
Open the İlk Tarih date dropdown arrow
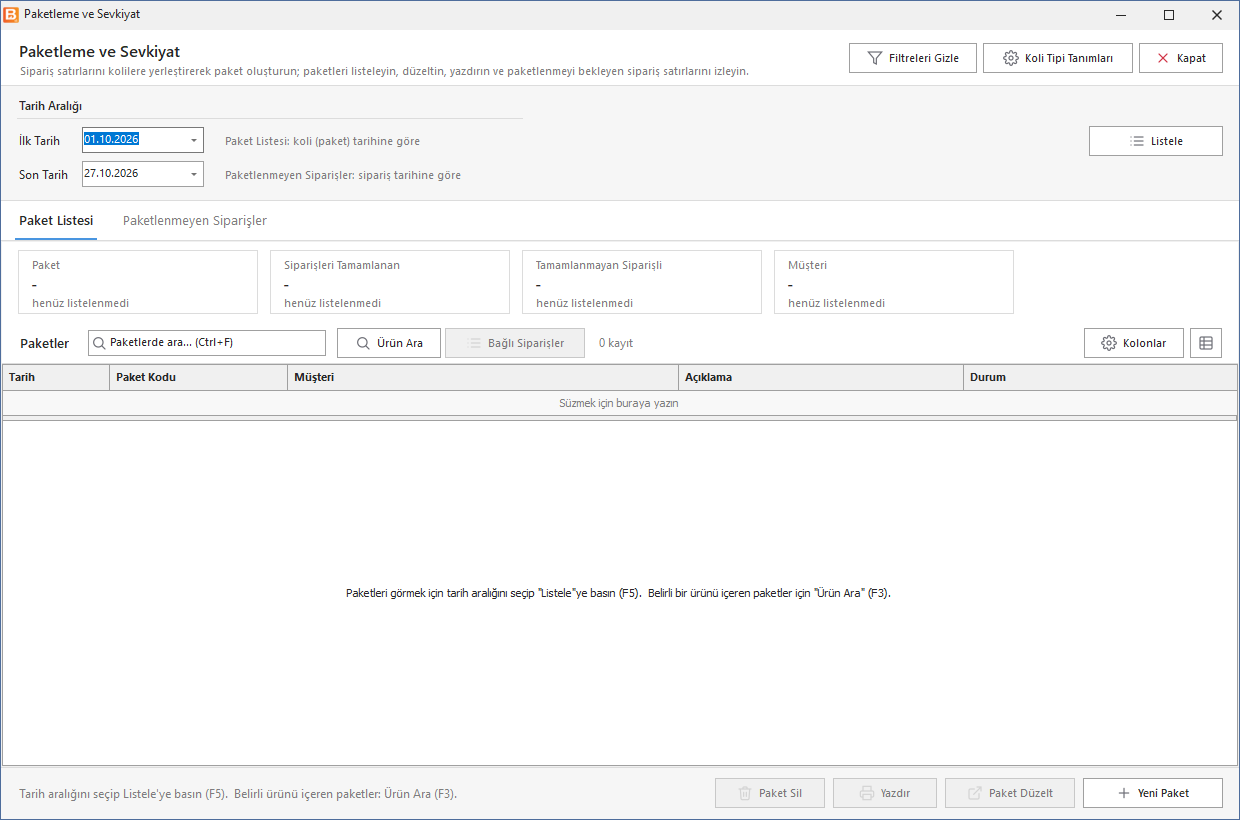[x=194, y=140]
